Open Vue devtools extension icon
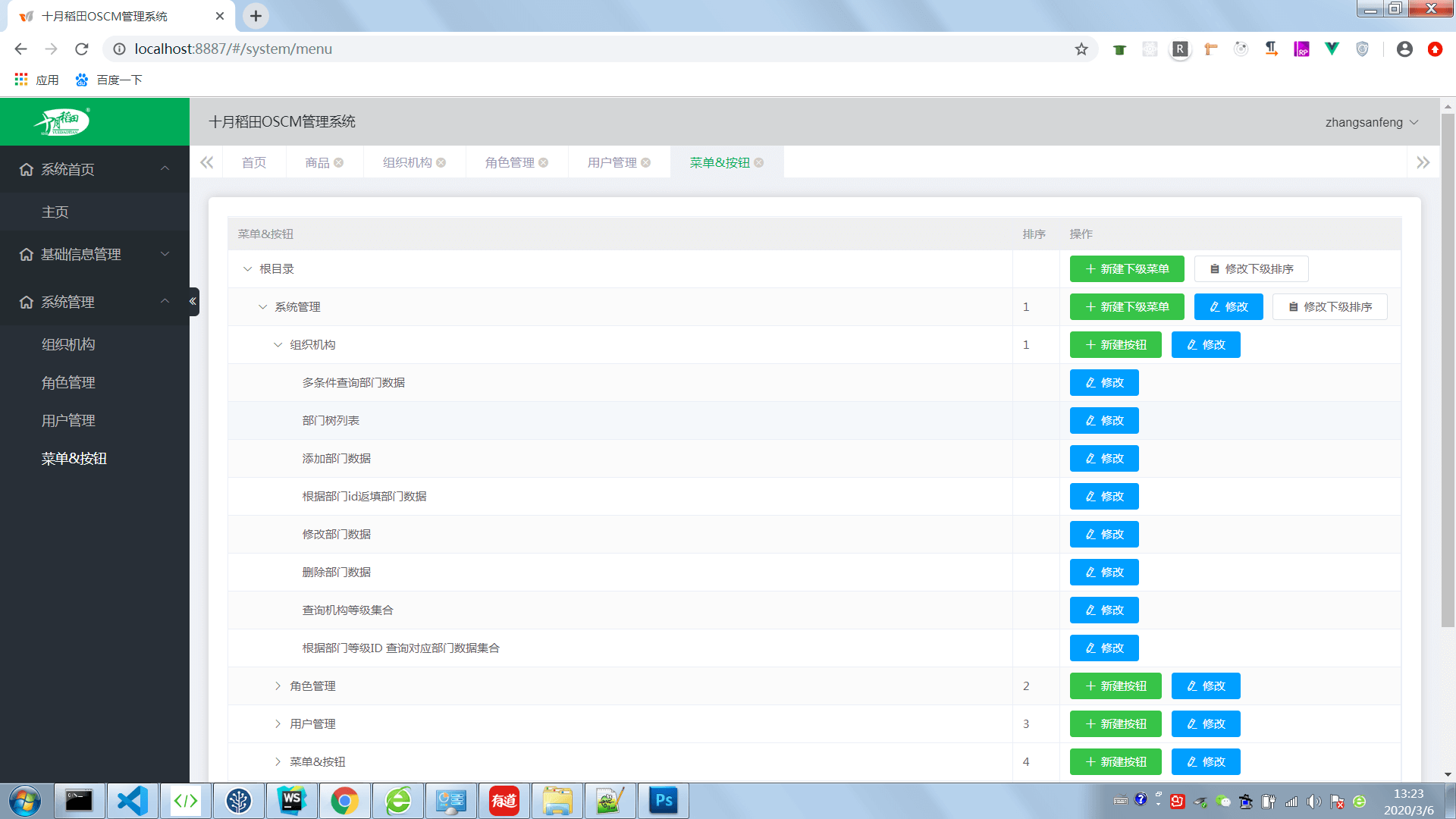This screenshot has width=1456, height=819. pyautogui.click(x=1332, y=49)
